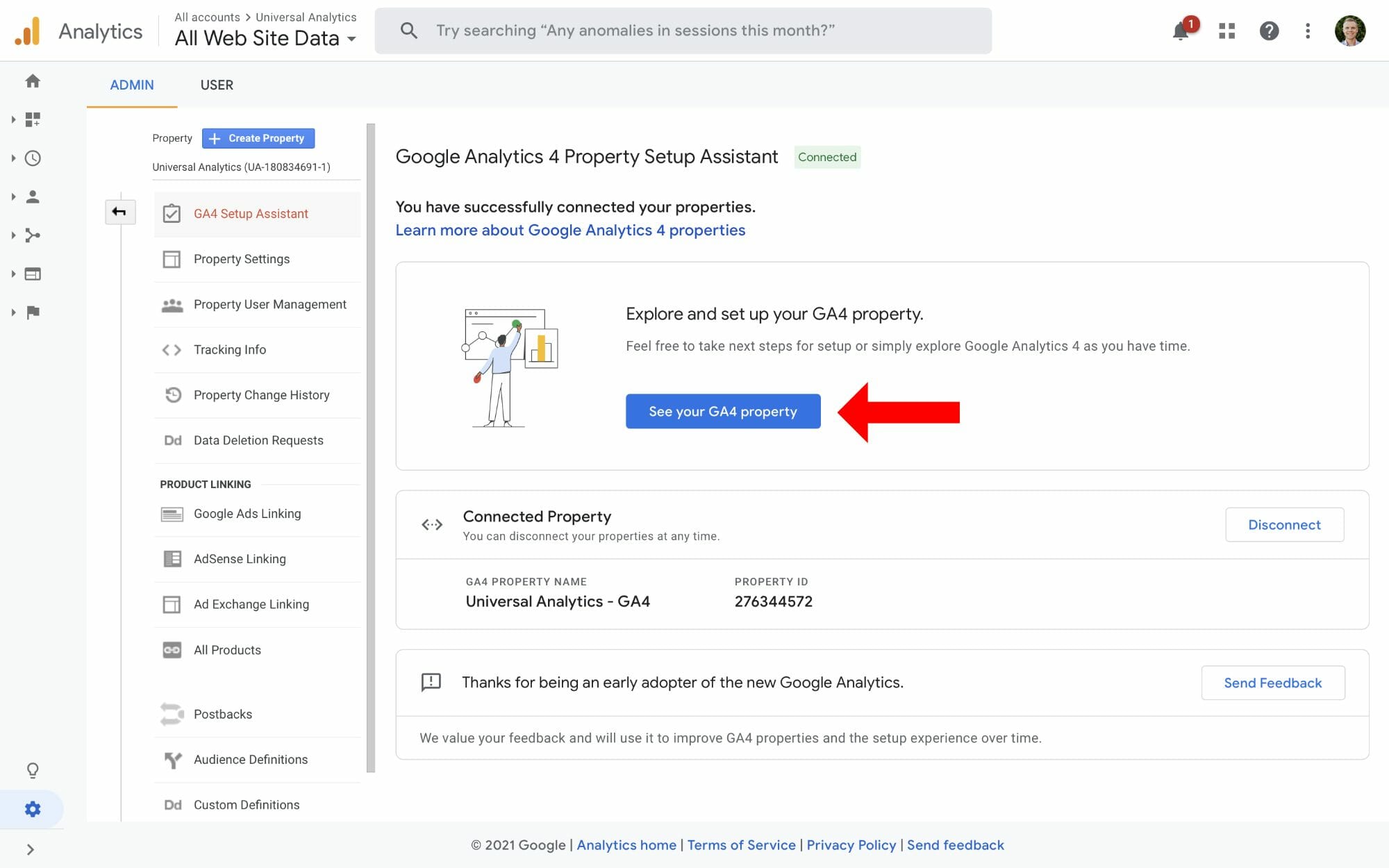Click the Universal Analytics - GA4 property name
Image resolution: width=1389 pixels, height=868 pixels.
pyautogui.click(x=558, y=601)
